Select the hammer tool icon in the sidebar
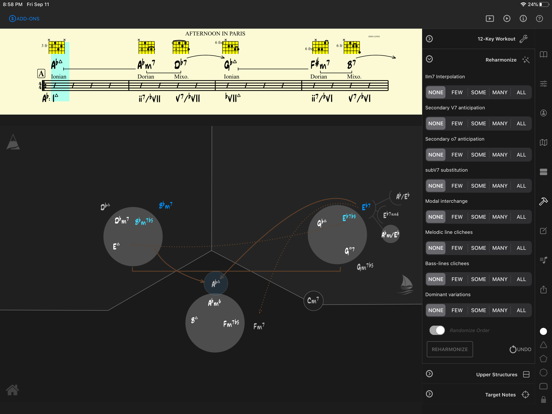This screenshot has width=552, height=414. (x=544, y=201)
